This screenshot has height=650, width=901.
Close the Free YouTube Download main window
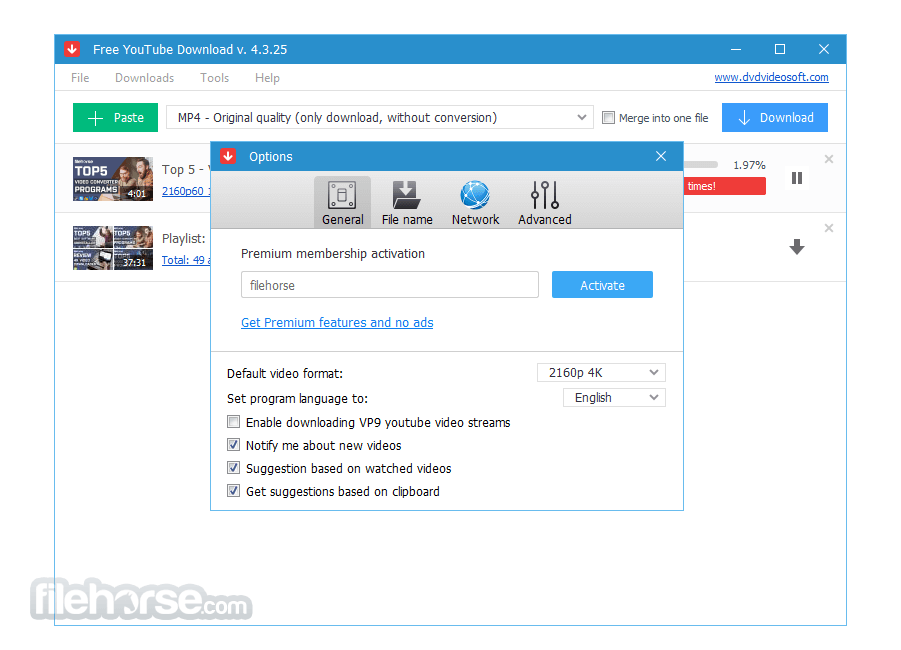(824, 49)
